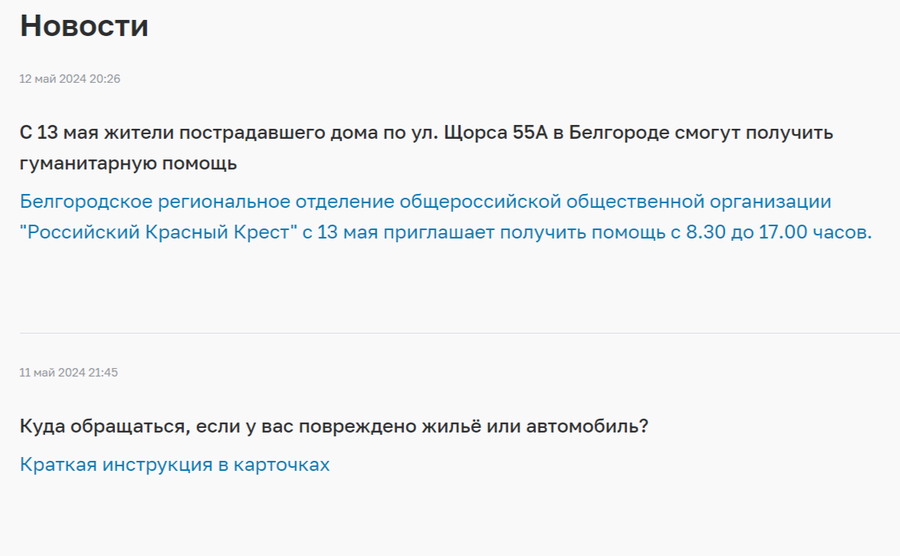Click the 8.30 до 17.00 часов text
Screen dimensions: 900x556
pyautogui.click(x=779, y=232)
